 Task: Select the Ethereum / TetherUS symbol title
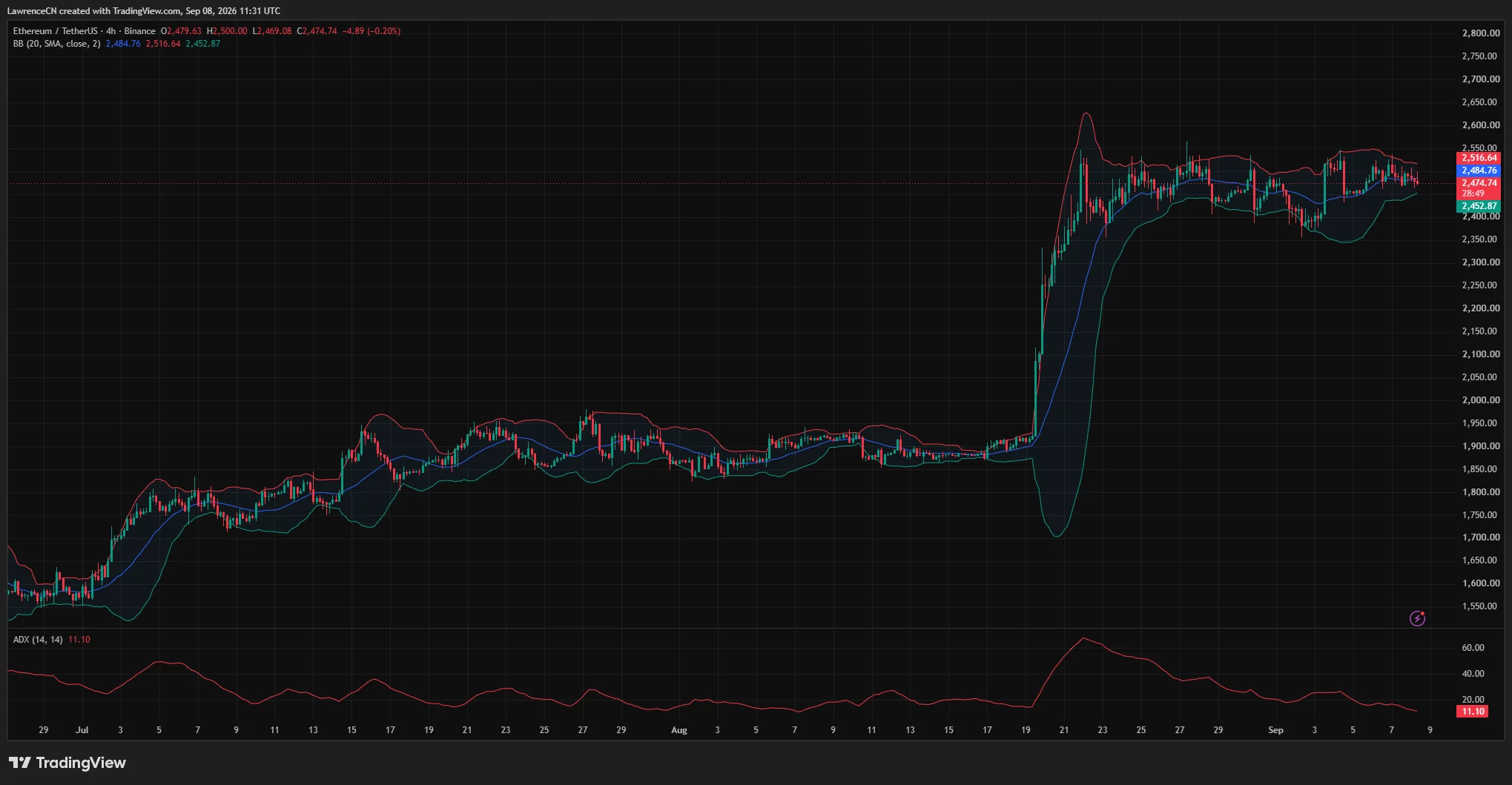click(x=55, y=31)
